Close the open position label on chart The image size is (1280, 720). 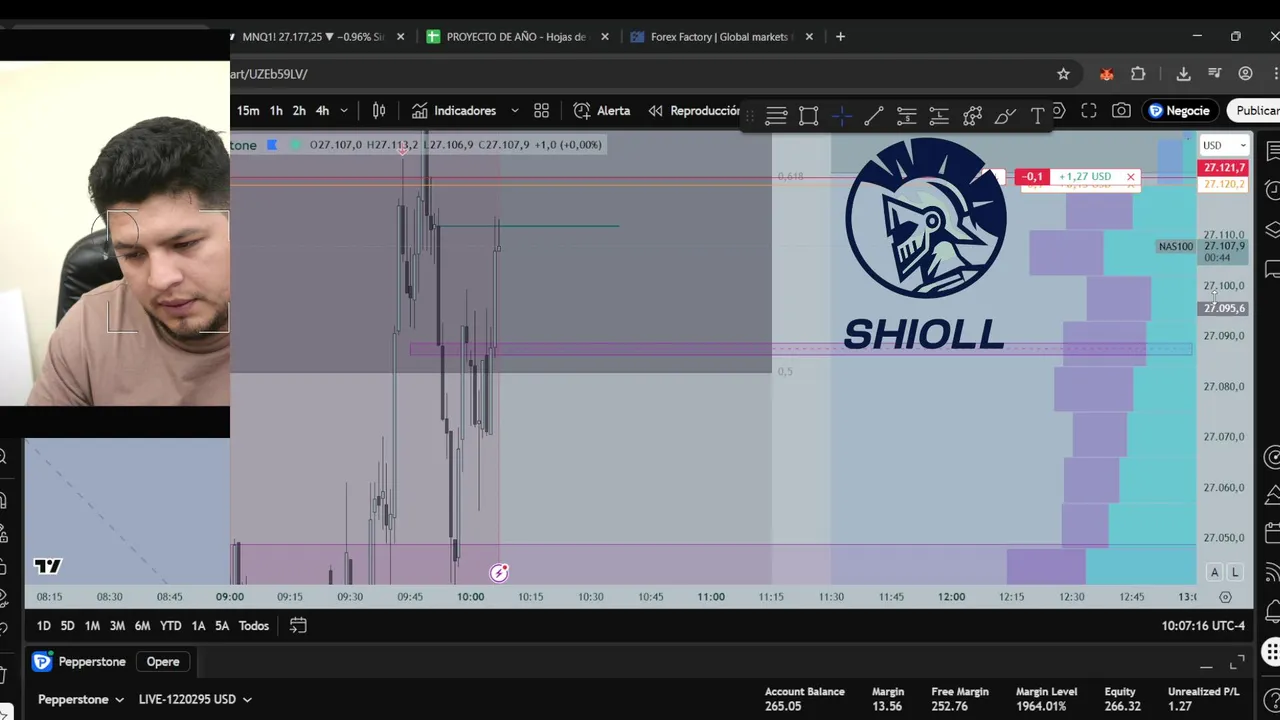pos(1131,177)
